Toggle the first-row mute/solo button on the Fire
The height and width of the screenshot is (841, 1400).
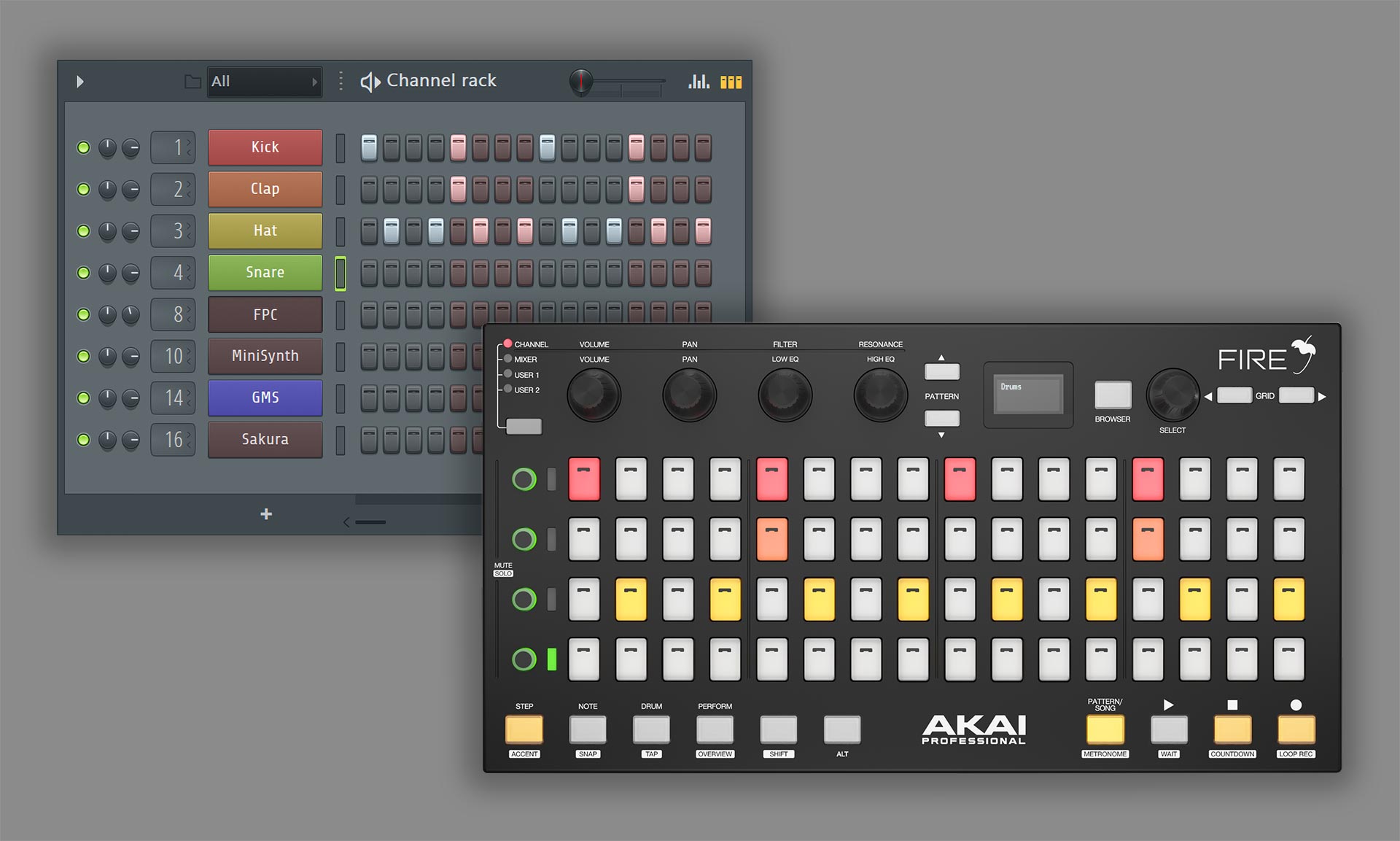tap(524, 479)
